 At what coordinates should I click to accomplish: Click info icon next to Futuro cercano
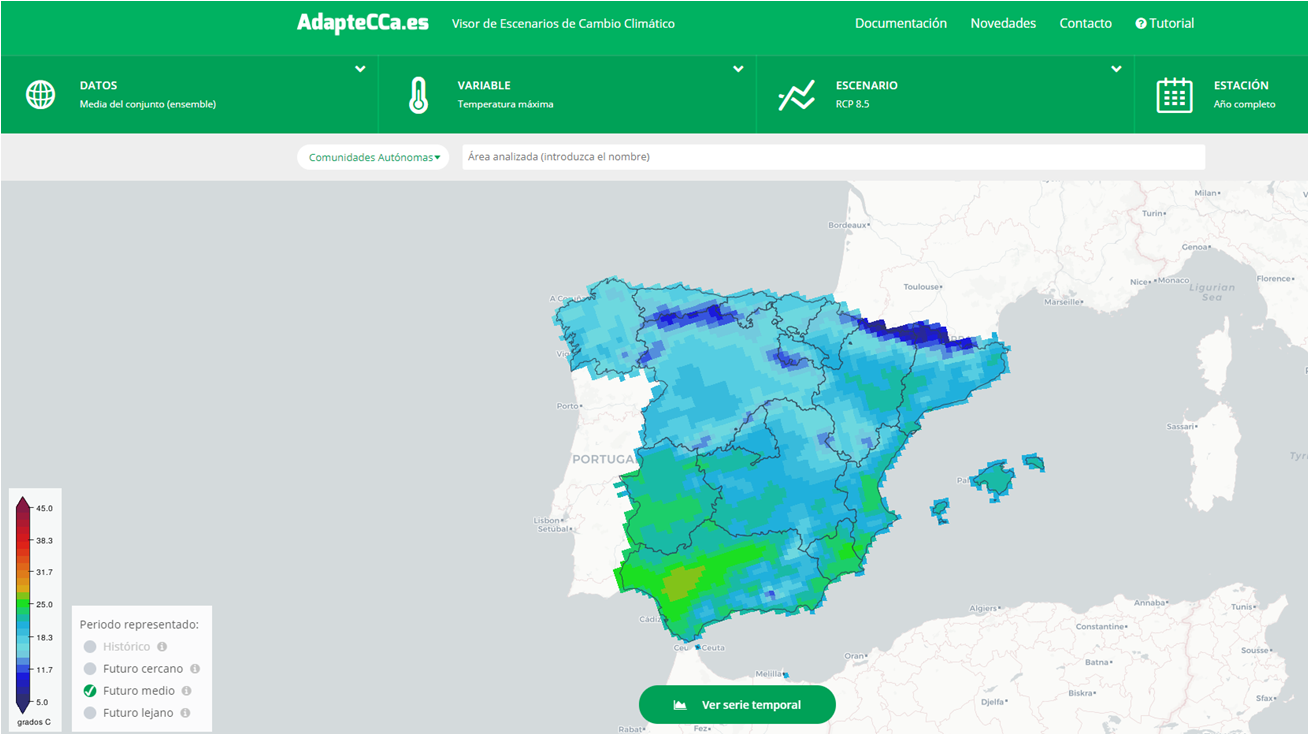pyautogui.click(x=195, y=669)
